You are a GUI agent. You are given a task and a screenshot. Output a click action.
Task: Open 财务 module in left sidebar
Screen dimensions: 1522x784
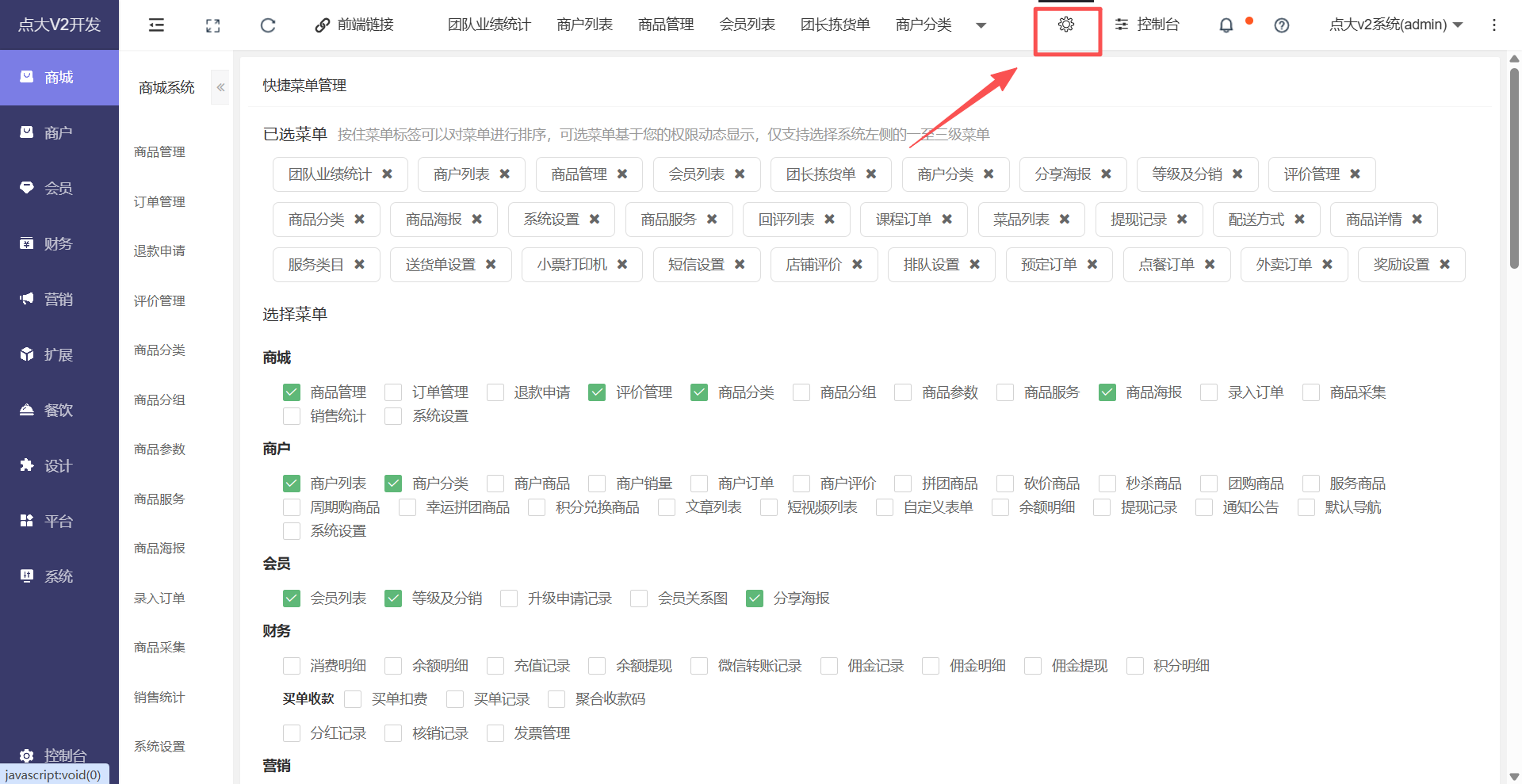59,243
